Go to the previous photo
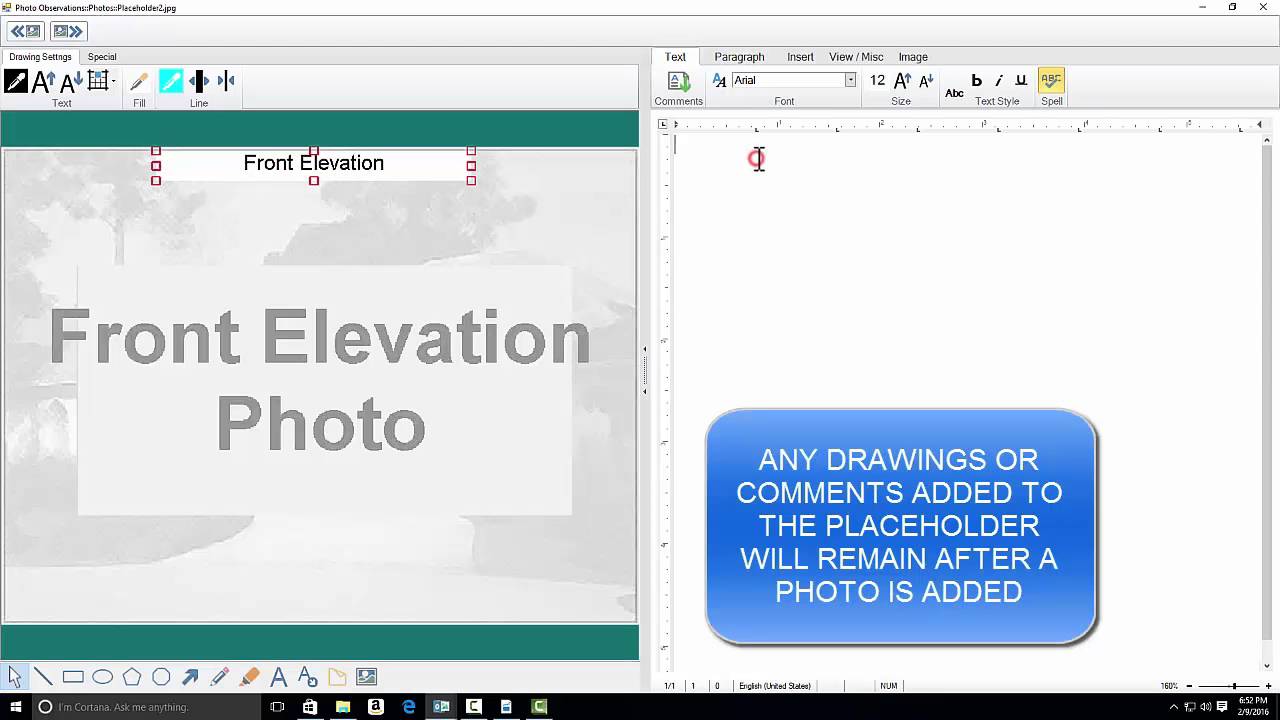This screenshot has height=720, width=1280. coord(25,31)
